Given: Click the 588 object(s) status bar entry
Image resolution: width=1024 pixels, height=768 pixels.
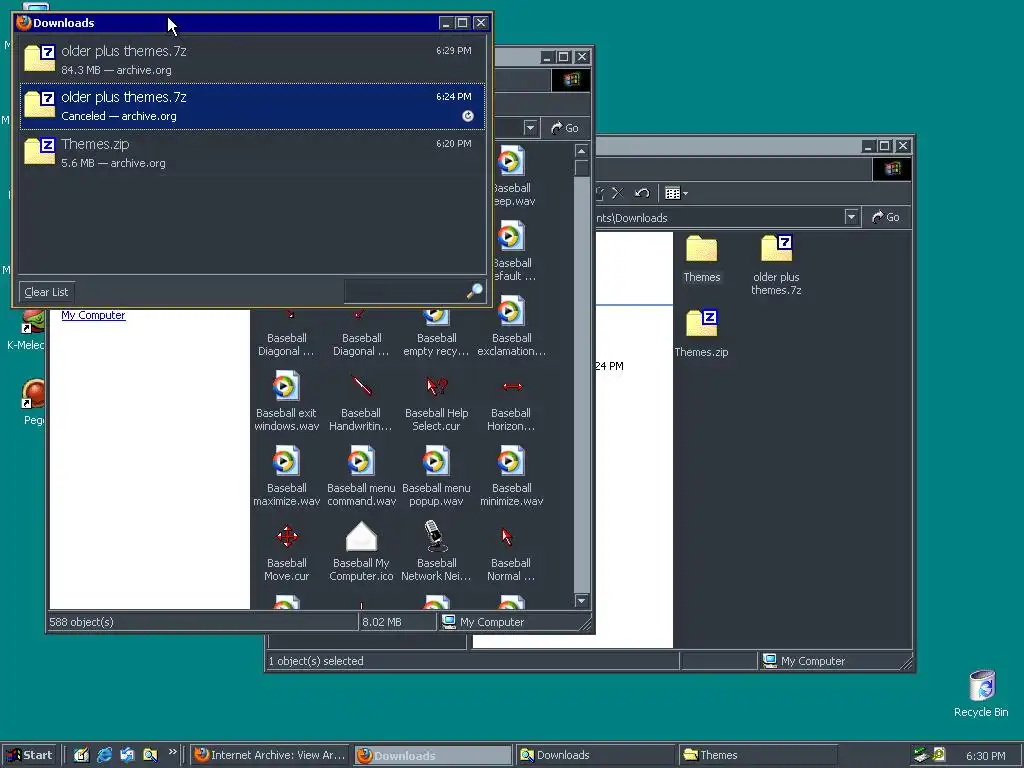Looking at the screenshot, I should 202,622.
